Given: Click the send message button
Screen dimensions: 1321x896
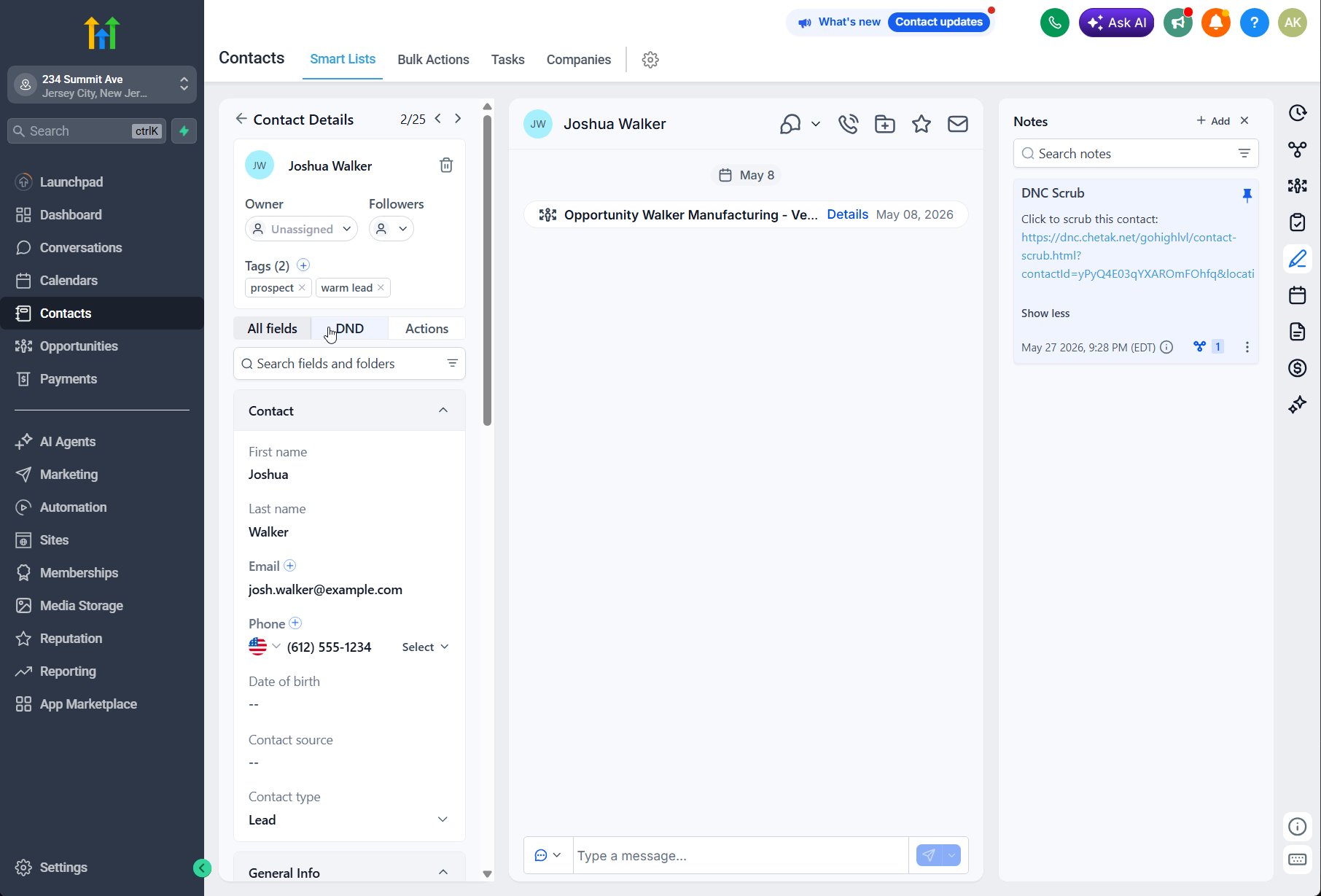Looking at the screenshot, I should click(928, 855).
